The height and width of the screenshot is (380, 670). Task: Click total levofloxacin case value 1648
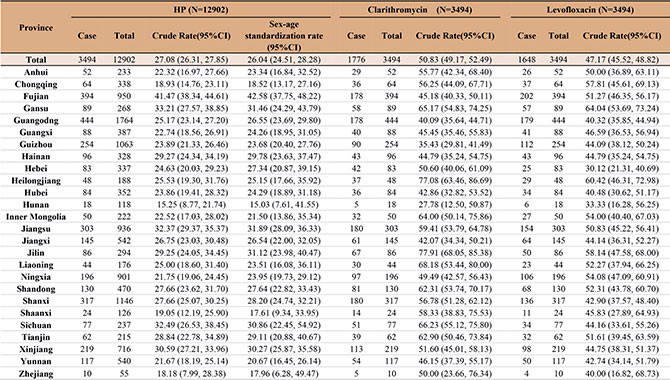(x=526, y=60)
